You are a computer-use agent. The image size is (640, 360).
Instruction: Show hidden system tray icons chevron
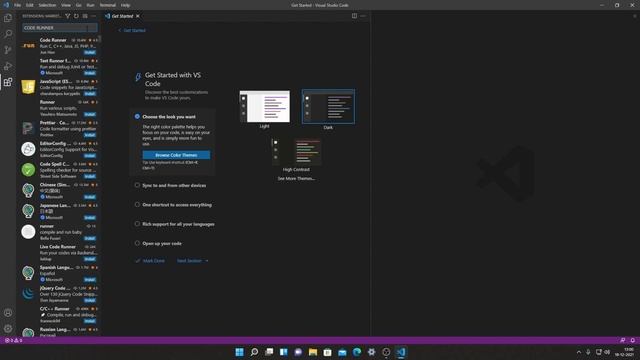(578, 352)
